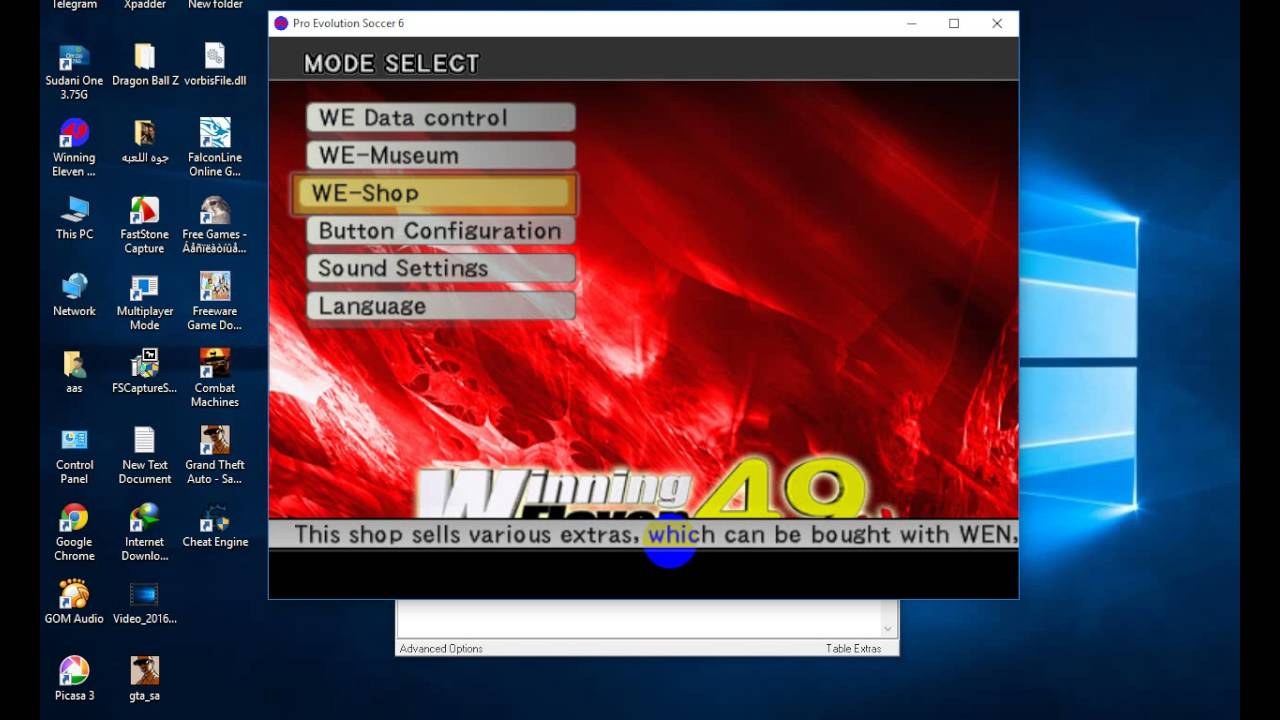Screen dimensions: 1280x720
Task: Click the "Pro Evolution Soccer 6" window title
Action: coord(348,23)
